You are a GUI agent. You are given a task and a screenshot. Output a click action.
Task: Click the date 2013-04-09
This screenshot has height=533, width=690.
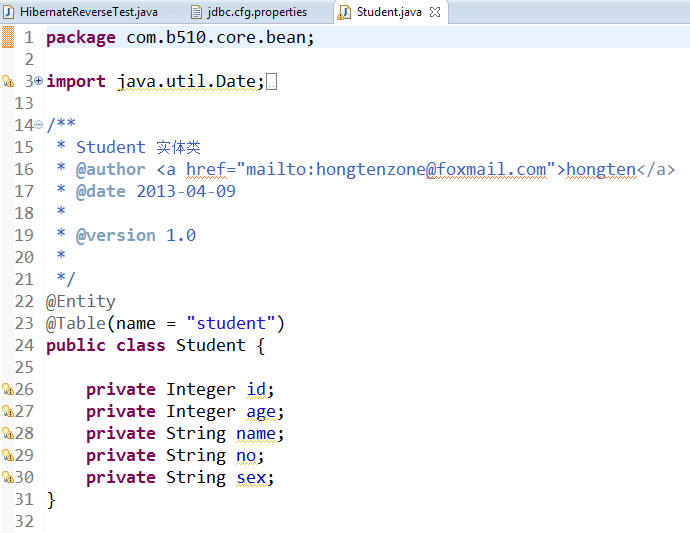click(186, 191)
